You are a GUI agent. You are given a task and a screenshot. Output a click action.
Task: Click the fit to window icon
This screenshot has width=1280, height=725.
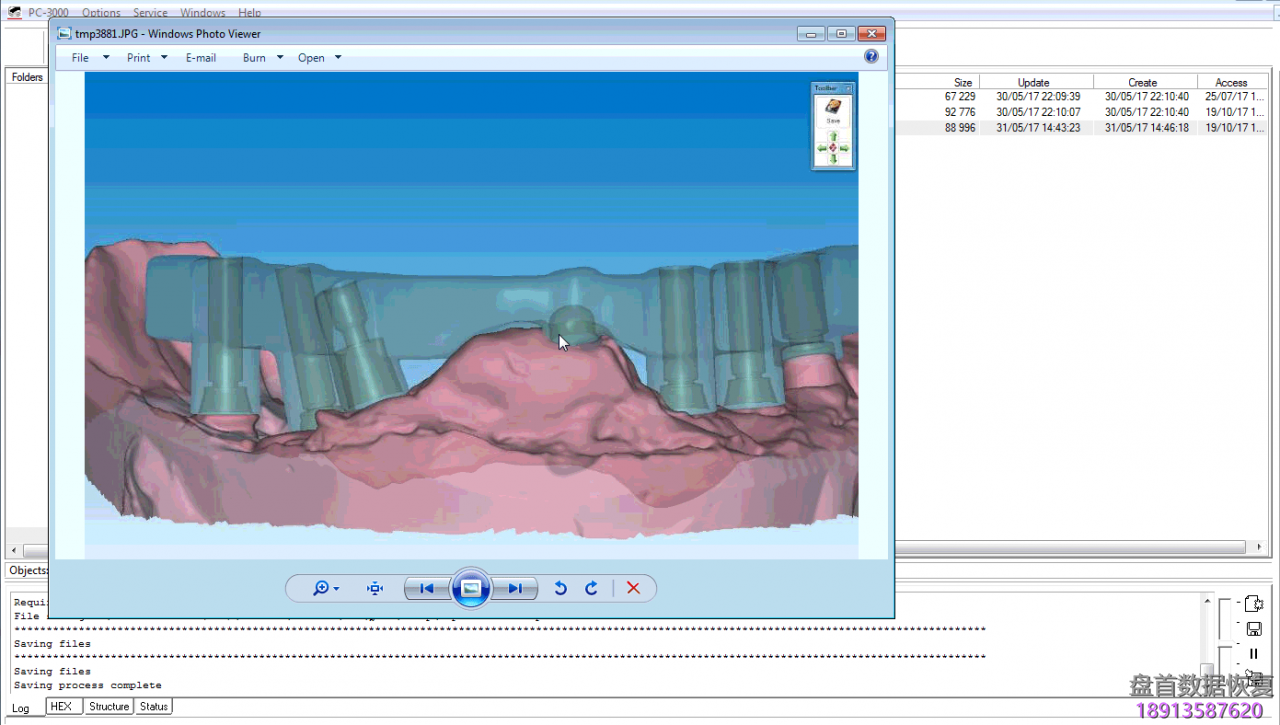pos(375,589)
